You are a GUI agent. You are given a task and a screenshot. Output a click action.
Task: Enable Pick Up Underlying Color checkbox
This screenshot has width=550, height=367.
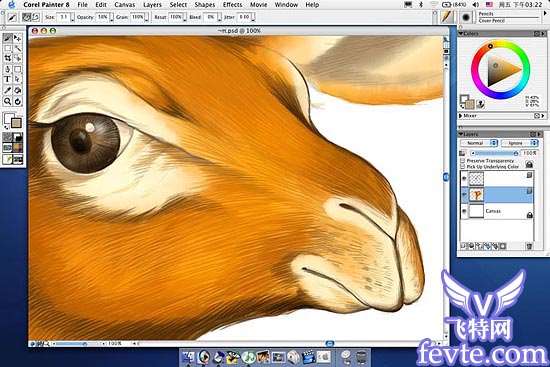pyautogui.click(x=463, y=166)
